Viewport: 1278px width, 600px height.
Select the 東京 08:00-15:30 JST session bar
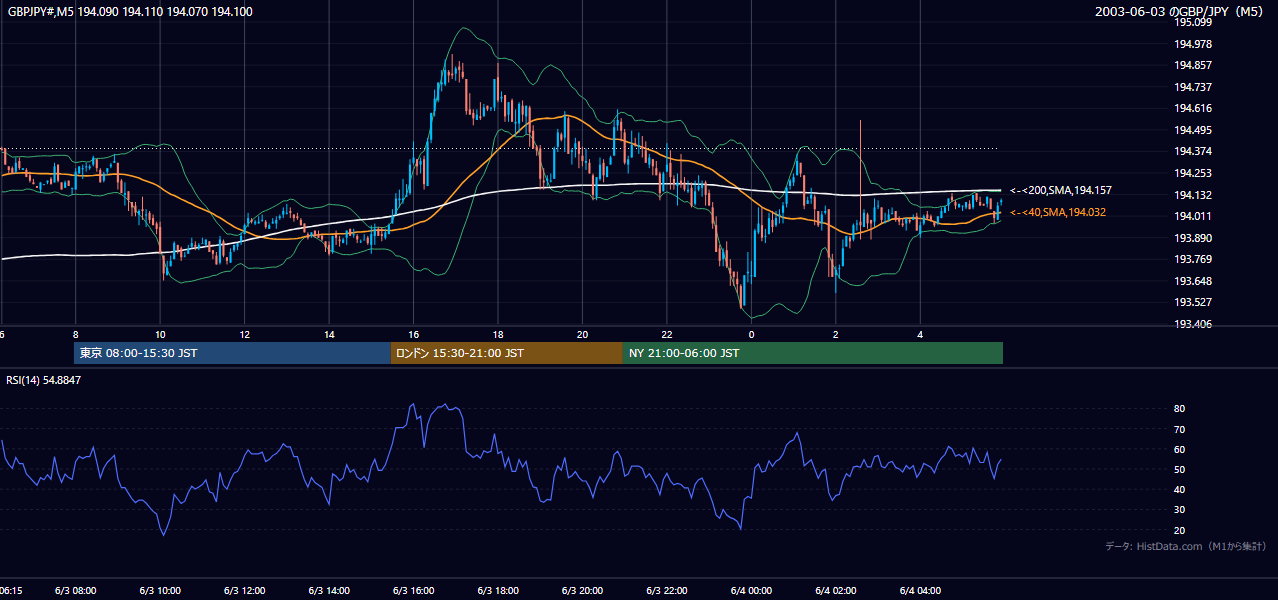(x=232, y=353)
